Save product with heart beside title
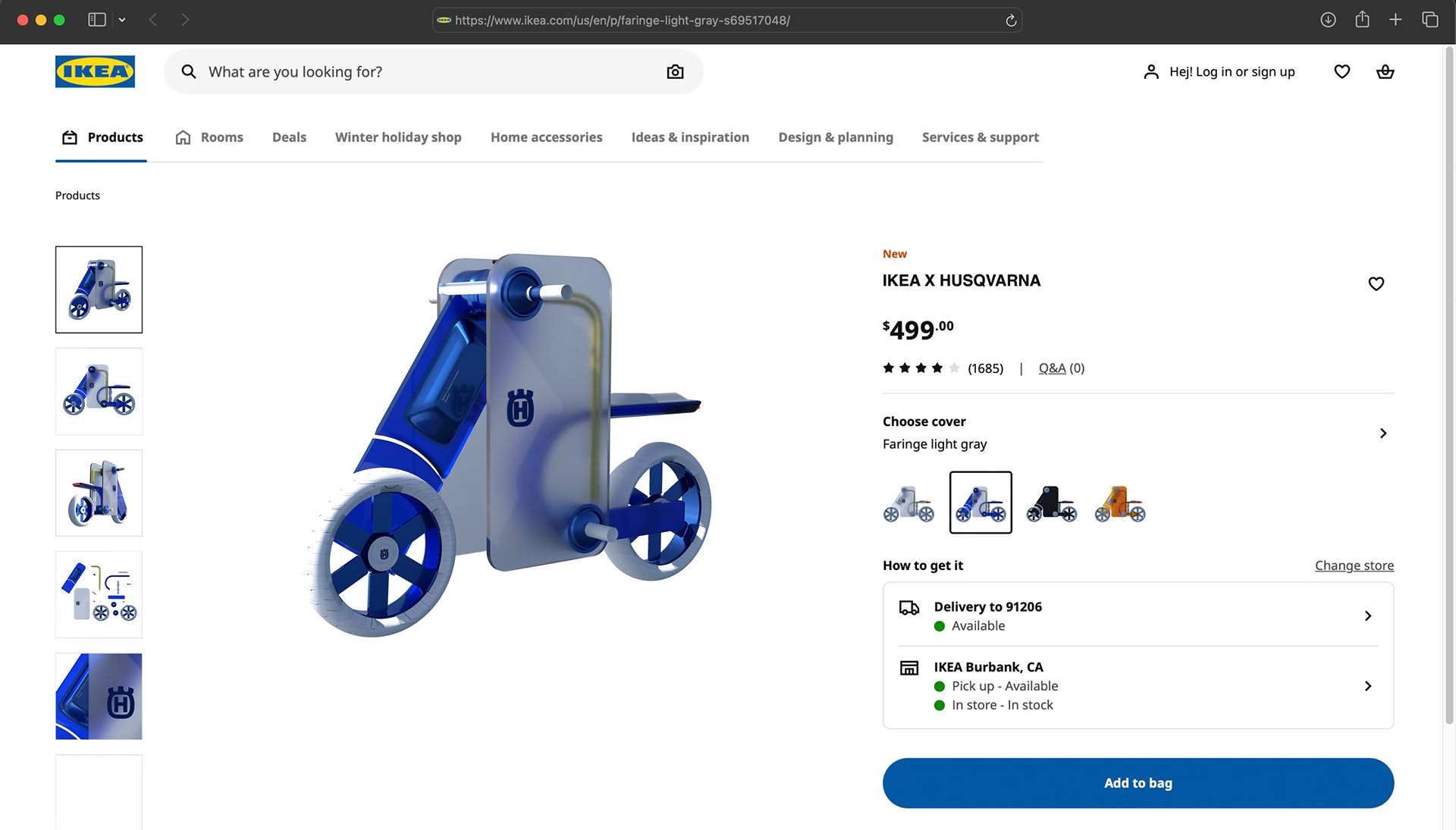The image size is (1456, 830). click(1376, 283)
